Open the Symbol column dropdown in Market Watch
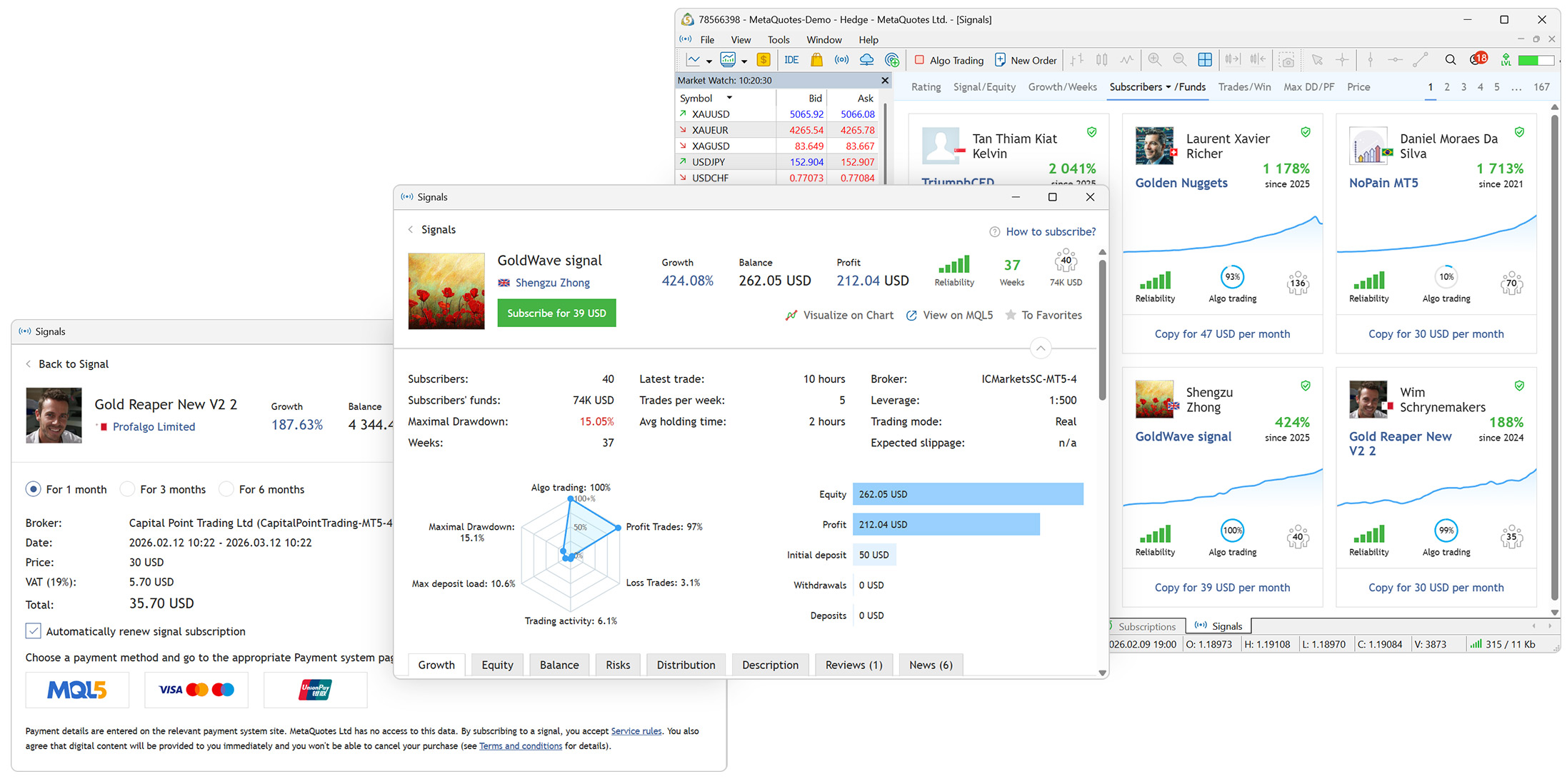This screenshot has width=1567, height=784. (x=729, y=98)
